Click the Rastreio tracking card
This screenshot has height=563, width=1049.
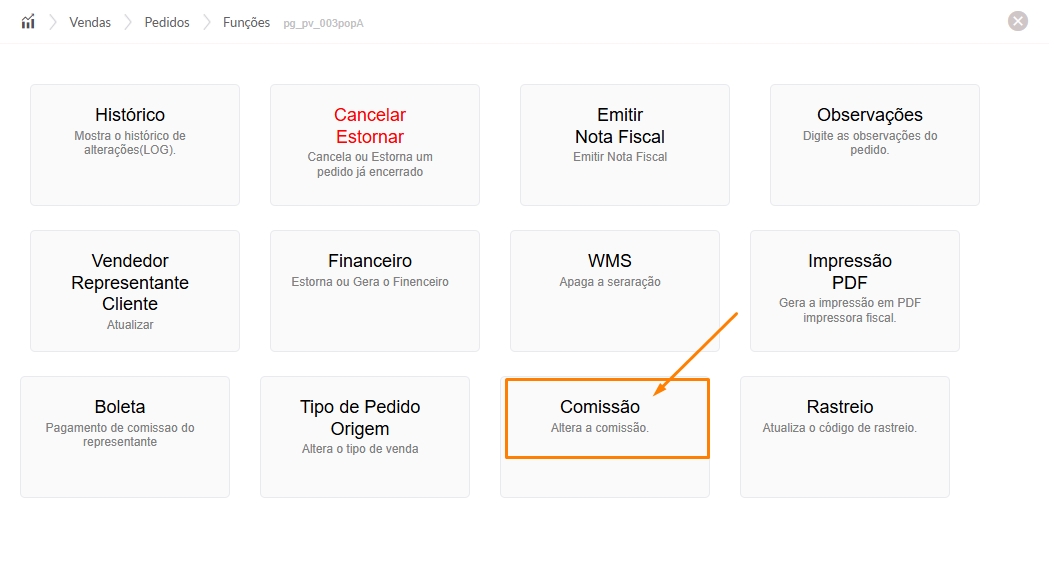pos(845,437)
